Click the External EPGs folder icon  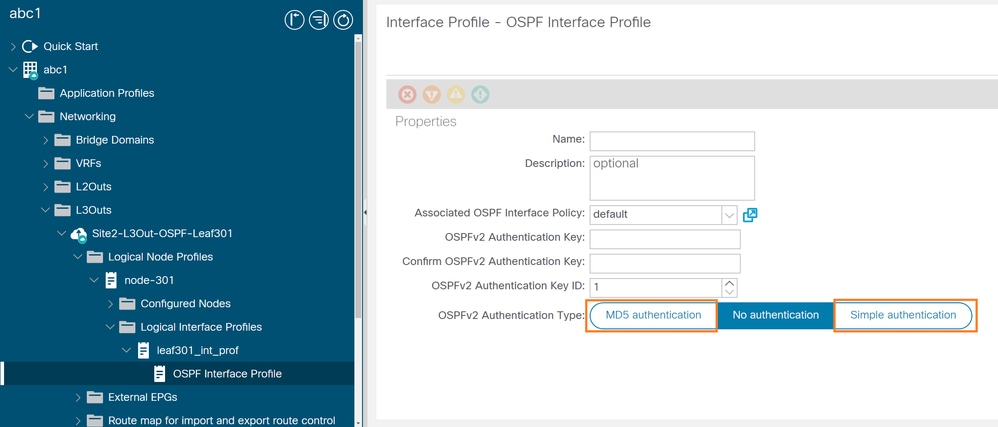click(x=95, y=398)
